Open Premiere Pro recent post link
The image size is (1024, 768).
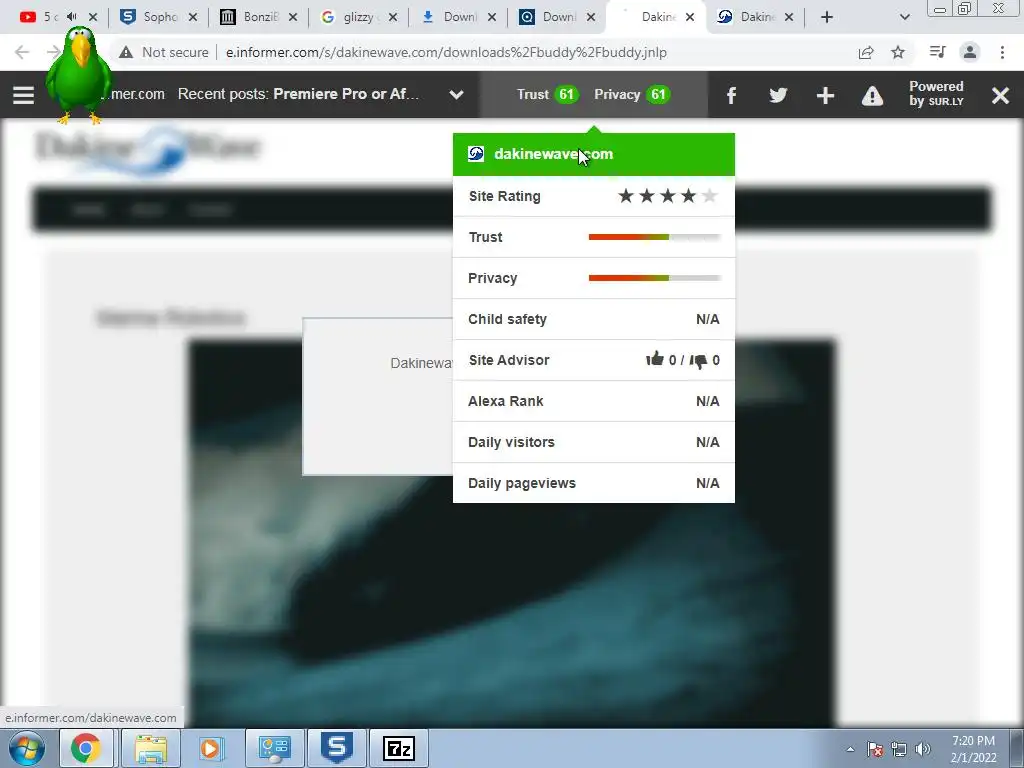pos(346,94)
